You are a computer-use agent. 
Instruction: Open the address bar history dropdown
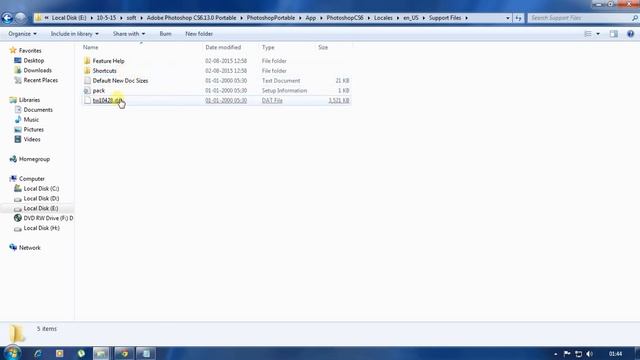508,18
